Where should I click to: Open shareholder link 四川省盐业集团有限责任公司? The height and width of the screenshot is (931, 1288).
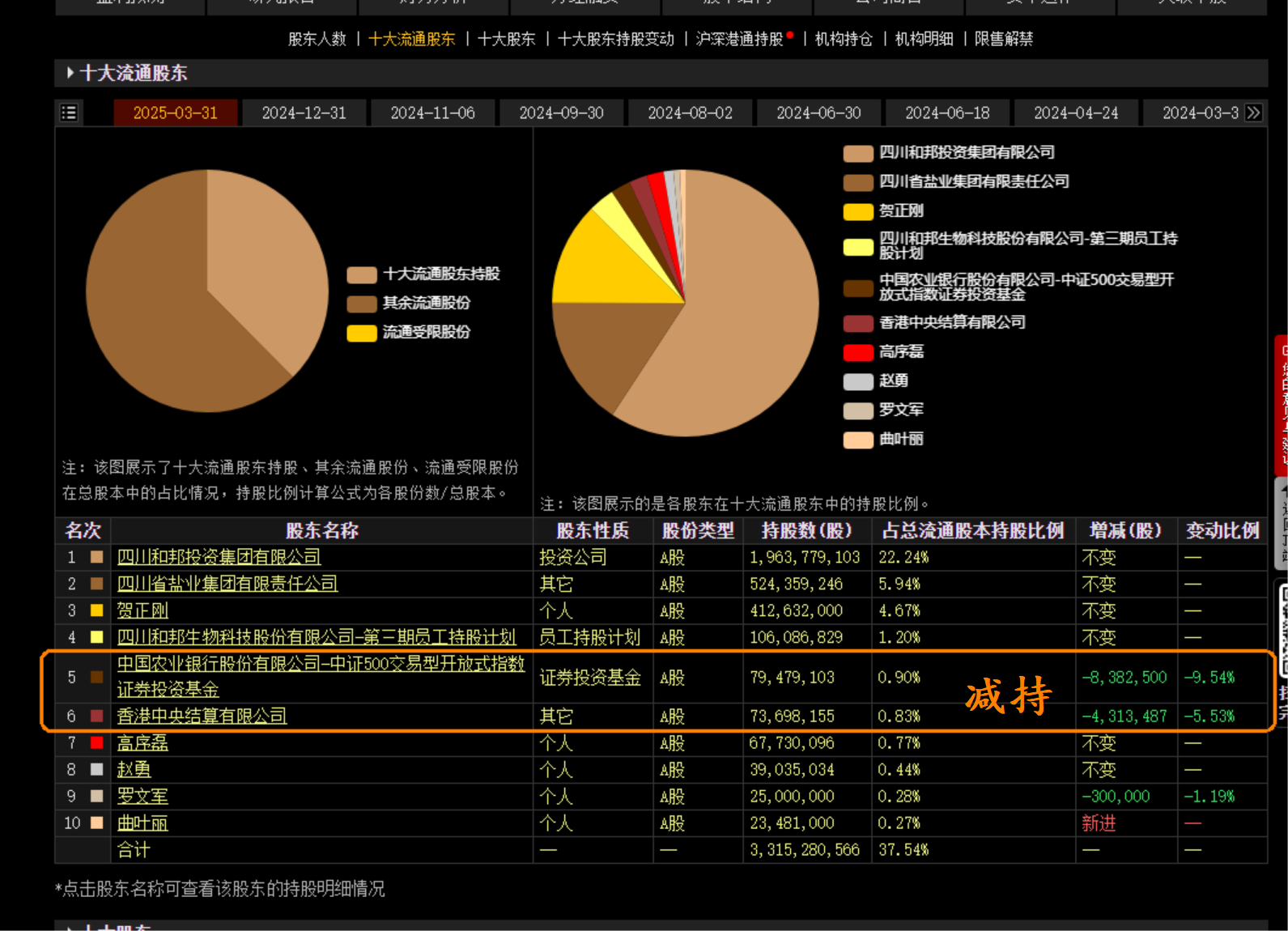(227, 584)
